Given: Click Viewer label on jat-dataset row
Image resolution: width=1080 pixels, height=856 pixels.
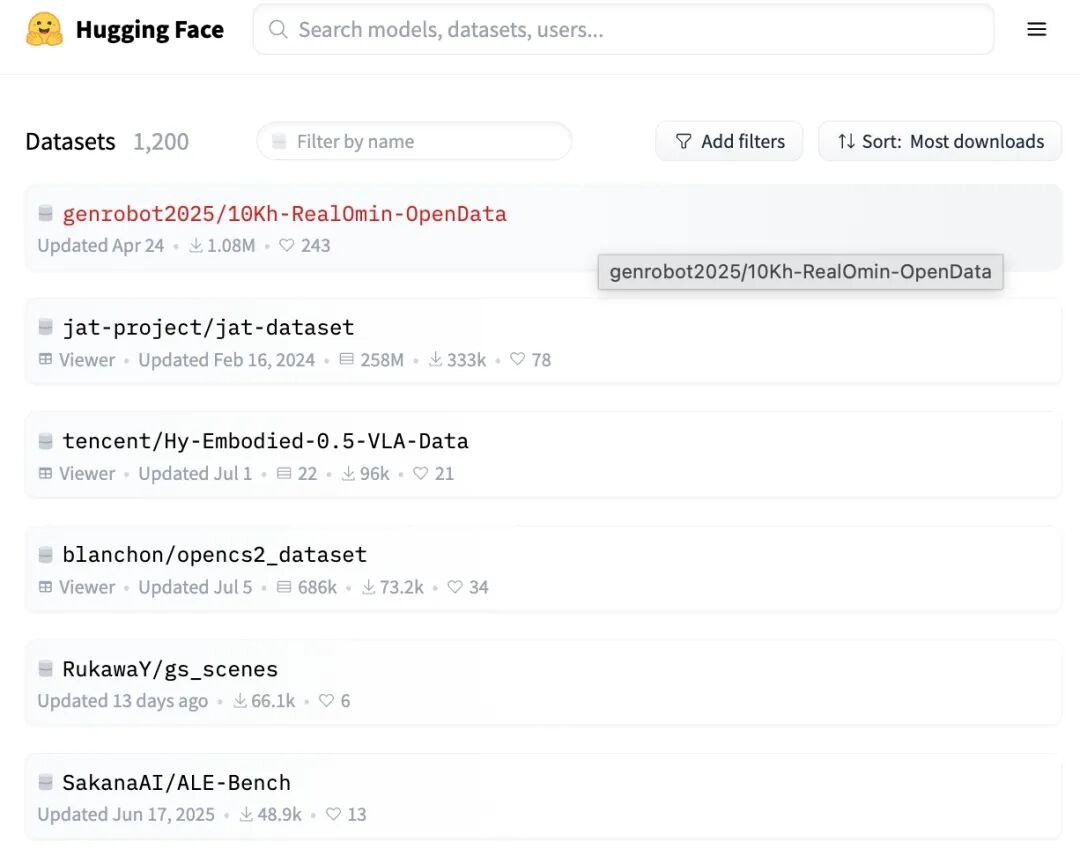Looking at the screenshot, I should (87, 359).
